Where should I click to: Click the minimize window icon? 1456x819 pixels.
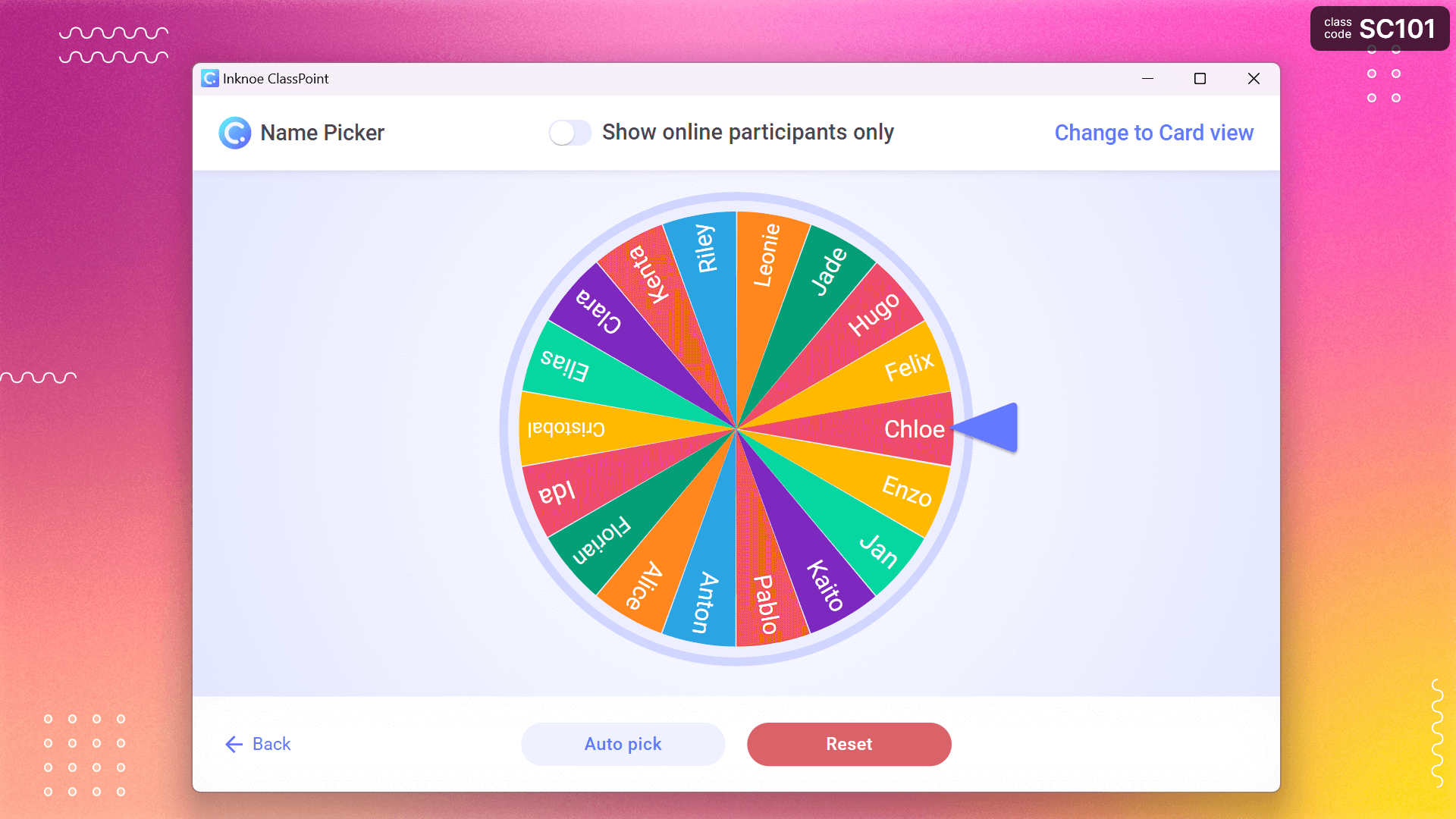click(x=1148, y=78)
